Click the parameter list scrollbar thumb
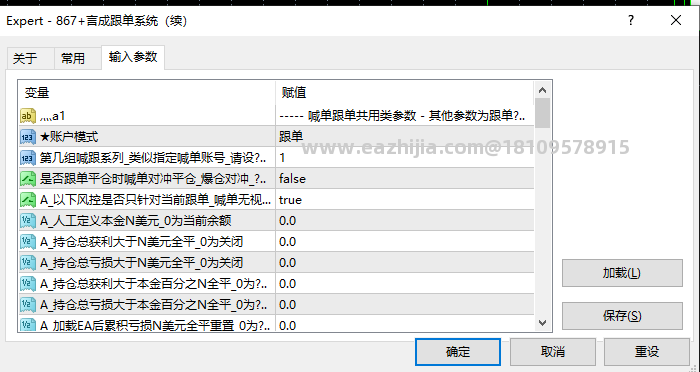Screen dimensions: 700x372 click(x=542, y=113)
